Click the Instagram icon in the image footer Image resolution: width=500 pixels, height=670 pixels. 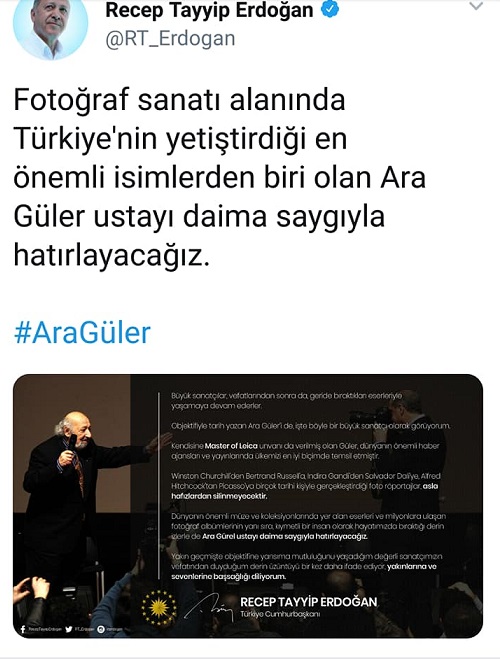(101, 629)
